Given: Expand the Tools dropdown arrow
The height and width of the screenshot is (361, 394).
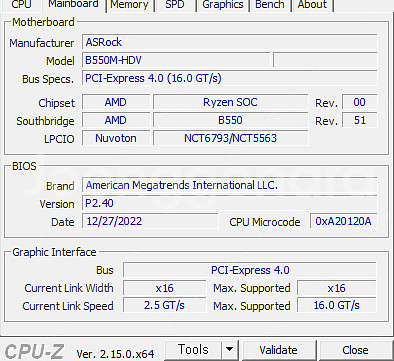Looking at the screenshot, I should point(230,350).
